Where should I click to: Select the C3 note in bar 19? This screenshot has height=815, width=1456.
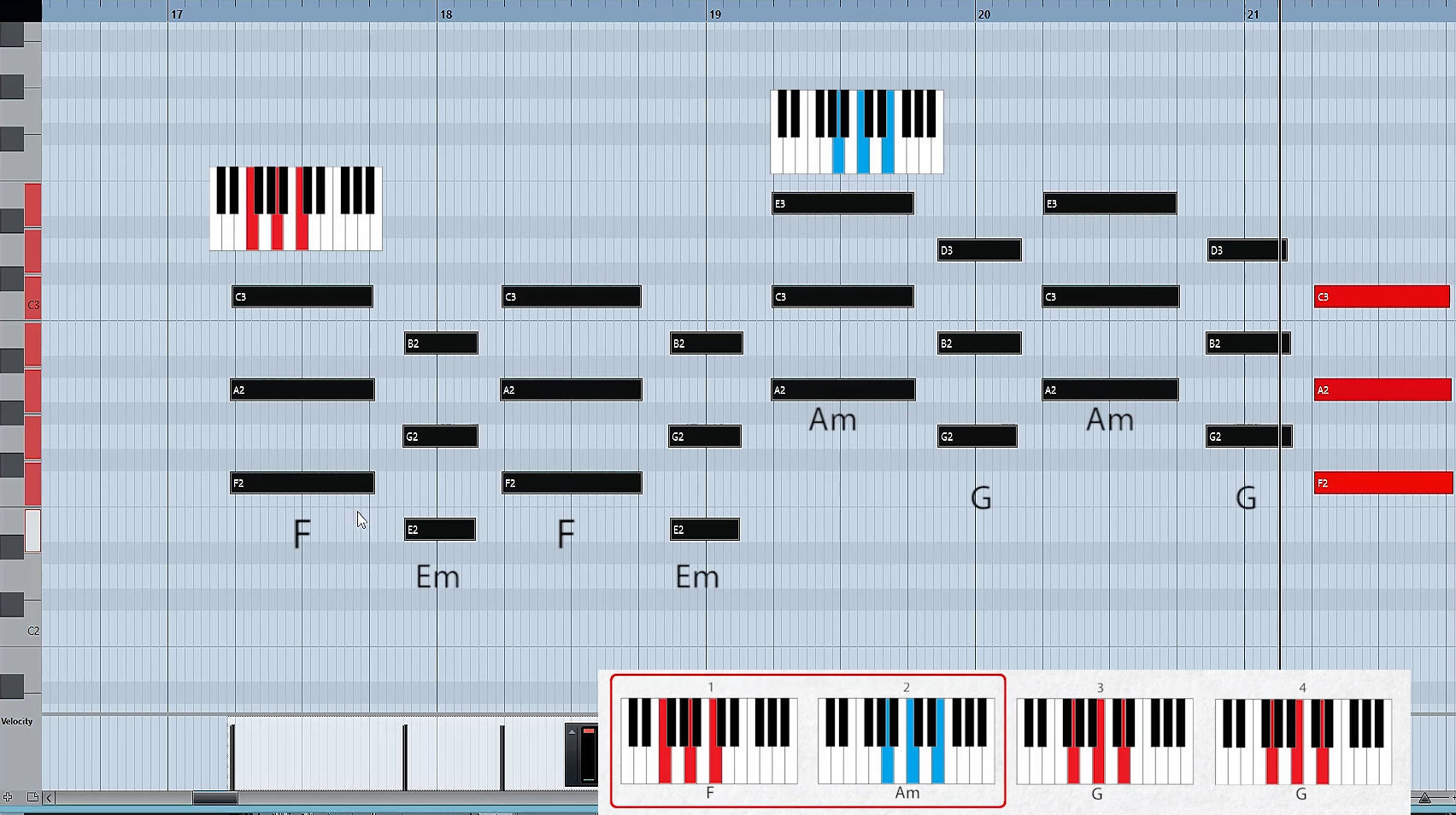[x=842, y=296]
